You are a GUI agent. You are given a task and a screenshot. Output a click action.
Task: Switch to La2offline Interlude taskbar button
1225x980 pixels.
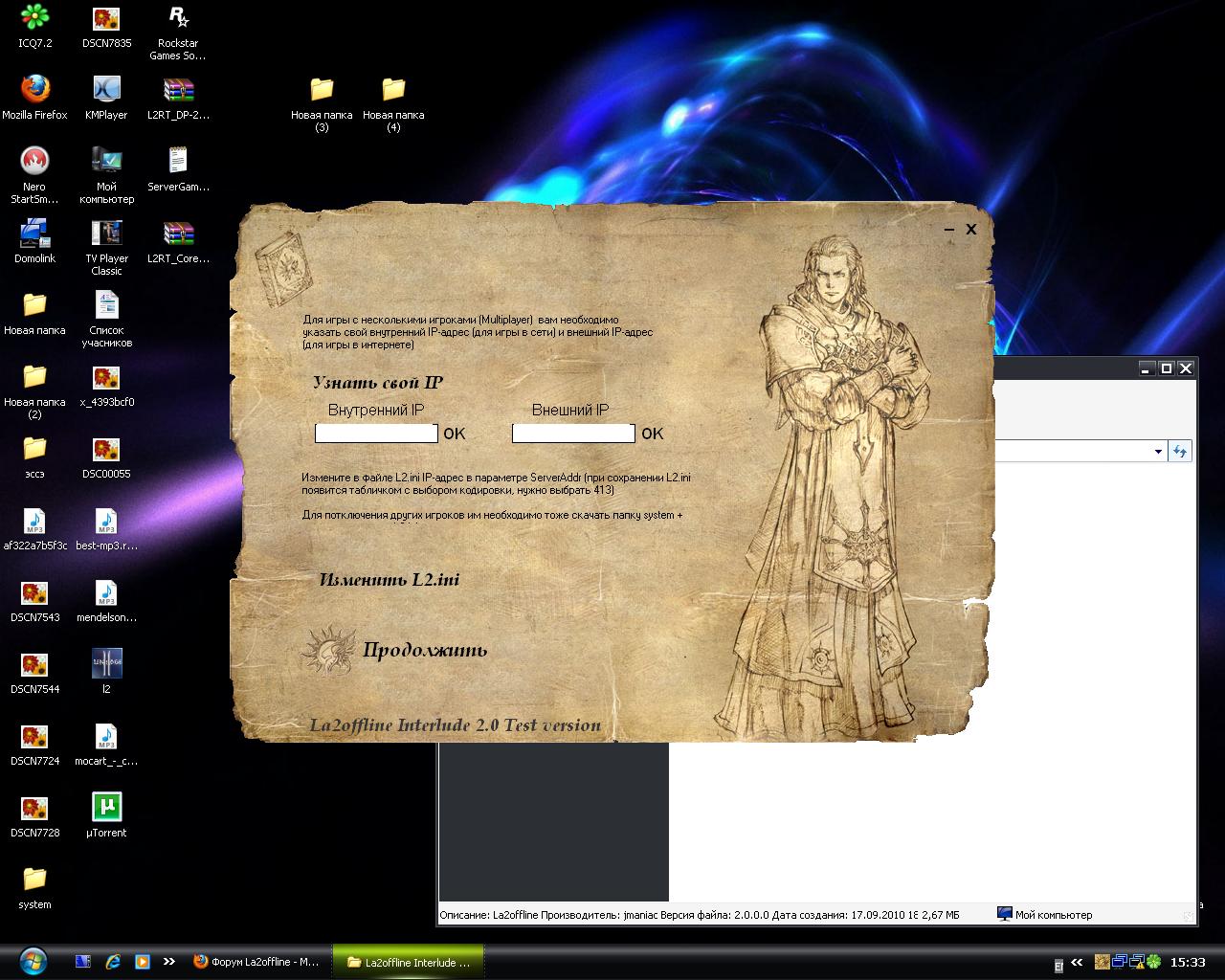pyautogui.click(x=408, y=962)
